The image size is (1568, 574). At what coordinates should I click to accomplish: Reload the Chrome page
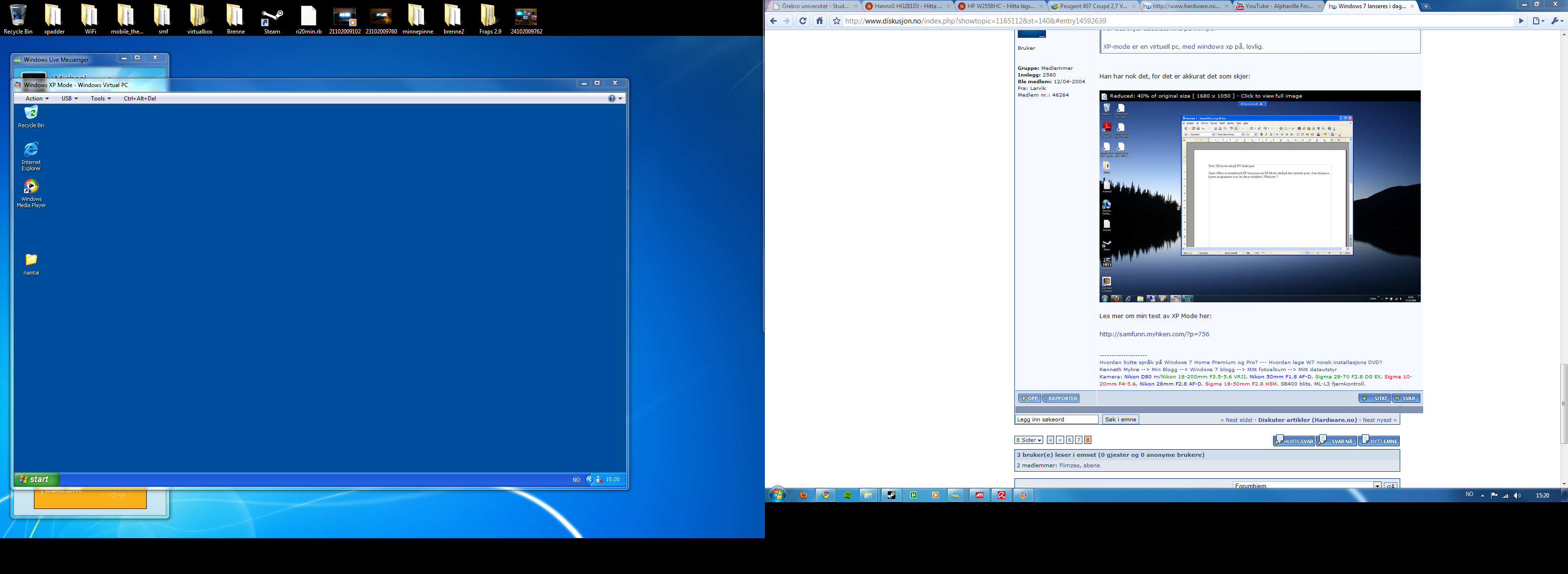(x=803, y=21)
